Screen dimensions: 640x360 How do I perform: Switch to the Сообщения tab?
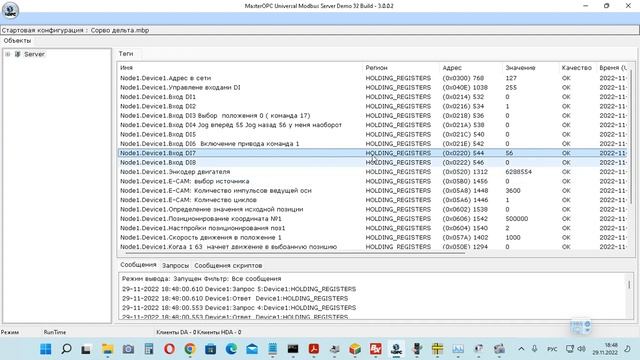tap(138, 265)
